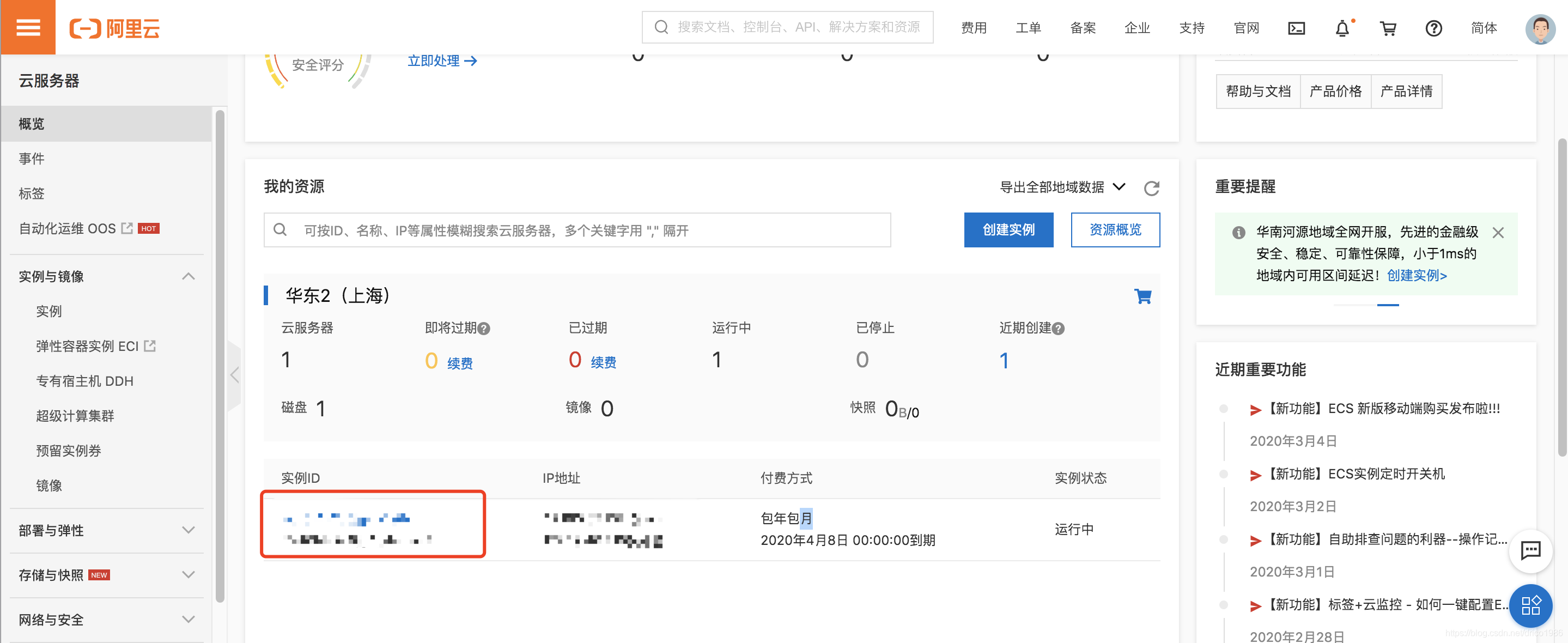Open 超级计算集群 in the sidebar
Image resolution: width=1568 pixels, height=643 pixels.
tap(75, 416)
